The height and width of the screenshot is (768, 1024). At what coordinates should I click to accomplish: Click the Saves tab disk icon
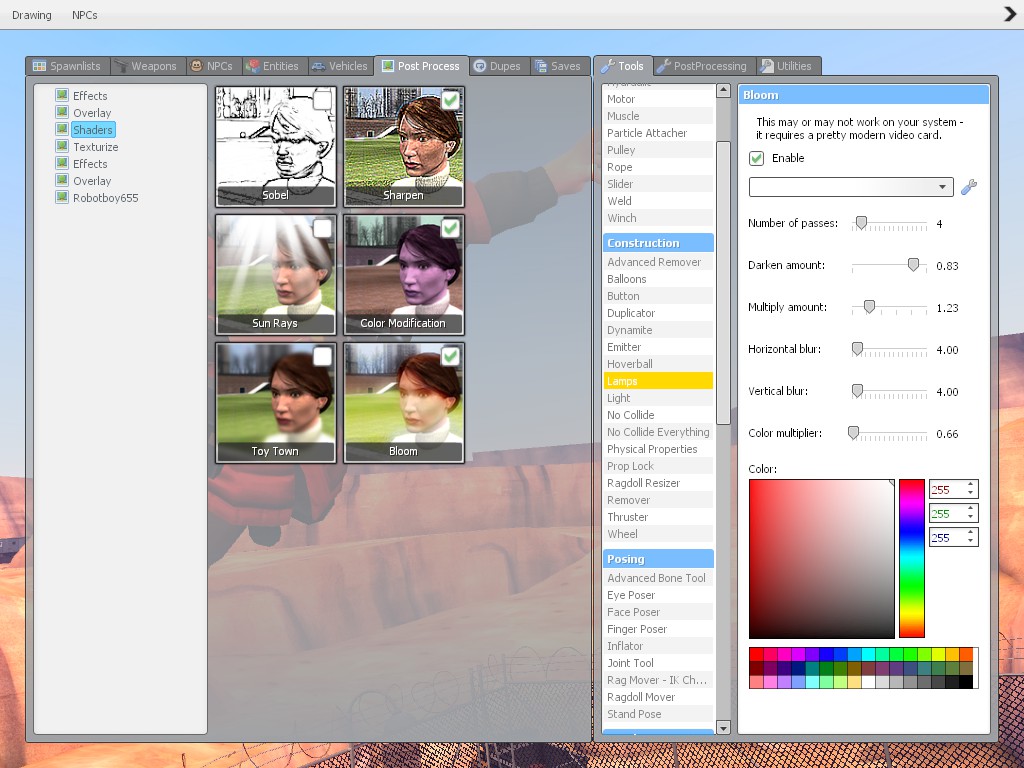coord(541,66)
